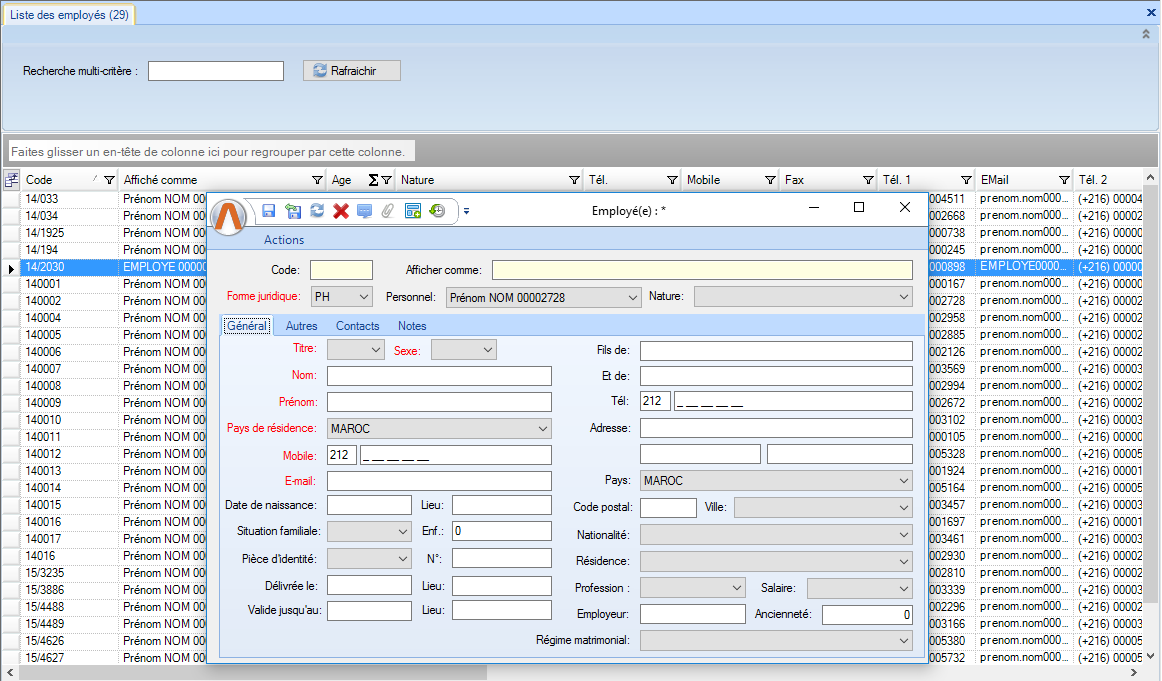Viewport: 1162px width, 681px height.
Task: Click the clock history icon in toolbar
Action: pos(437,210)
